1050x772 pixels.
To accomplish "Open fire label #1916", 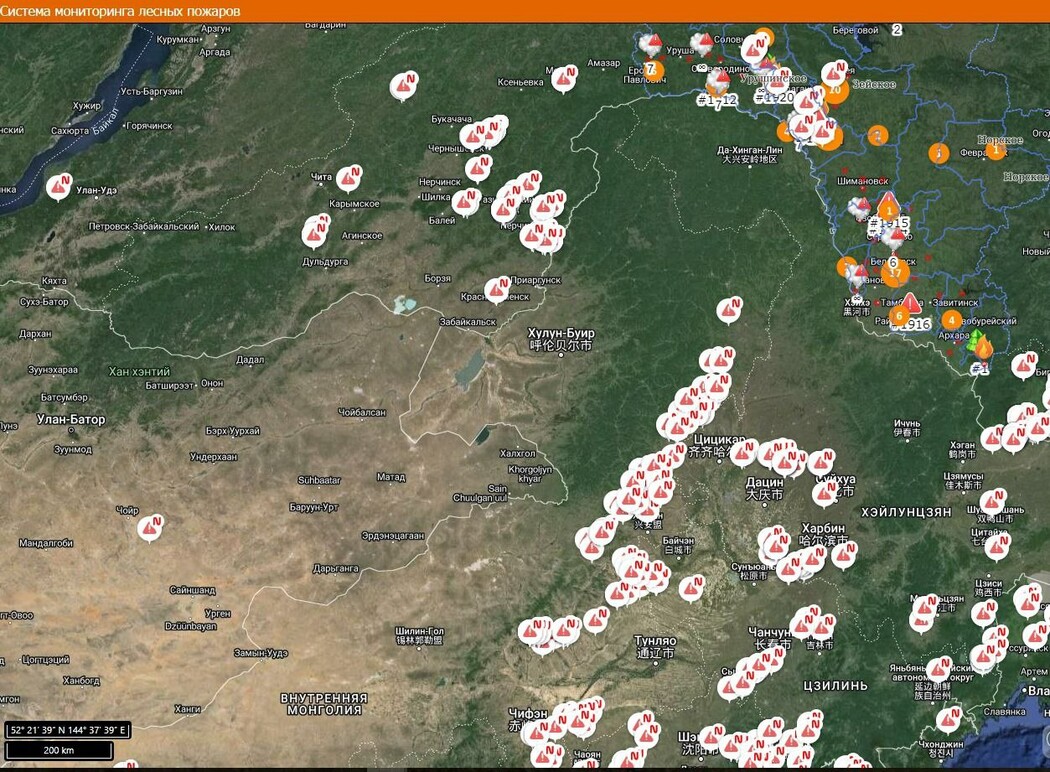I will [x=913, y=324].
